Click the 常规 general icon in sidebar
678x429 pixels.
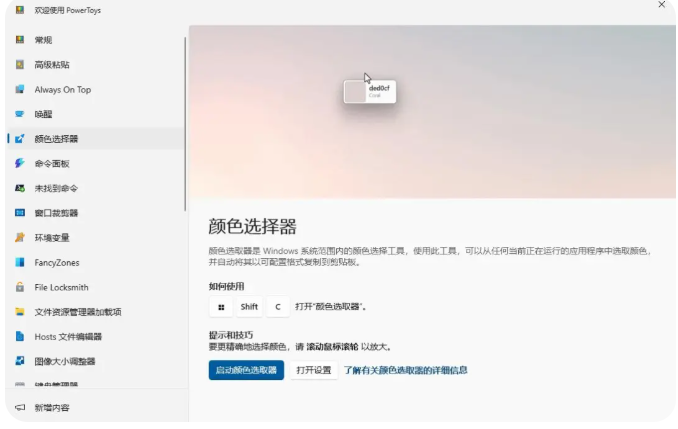pyautogui.click(x=20, y=40)
